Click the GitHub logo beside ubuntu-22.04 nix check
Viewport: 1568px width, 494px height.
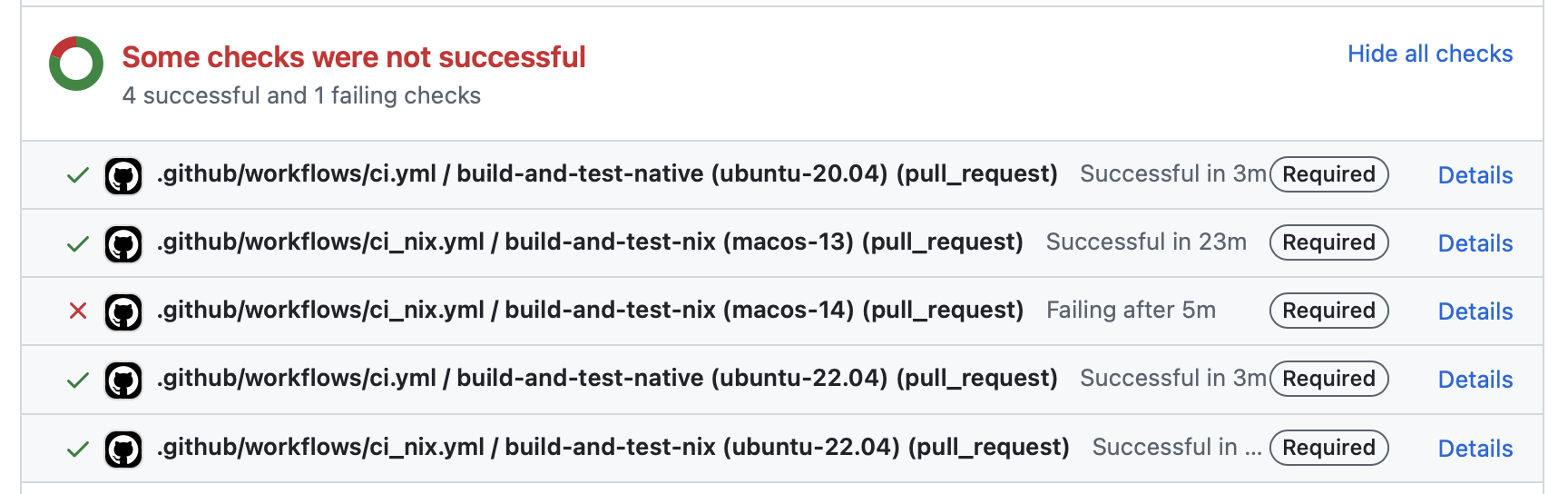pyautogui.click(x=123, y=449)
